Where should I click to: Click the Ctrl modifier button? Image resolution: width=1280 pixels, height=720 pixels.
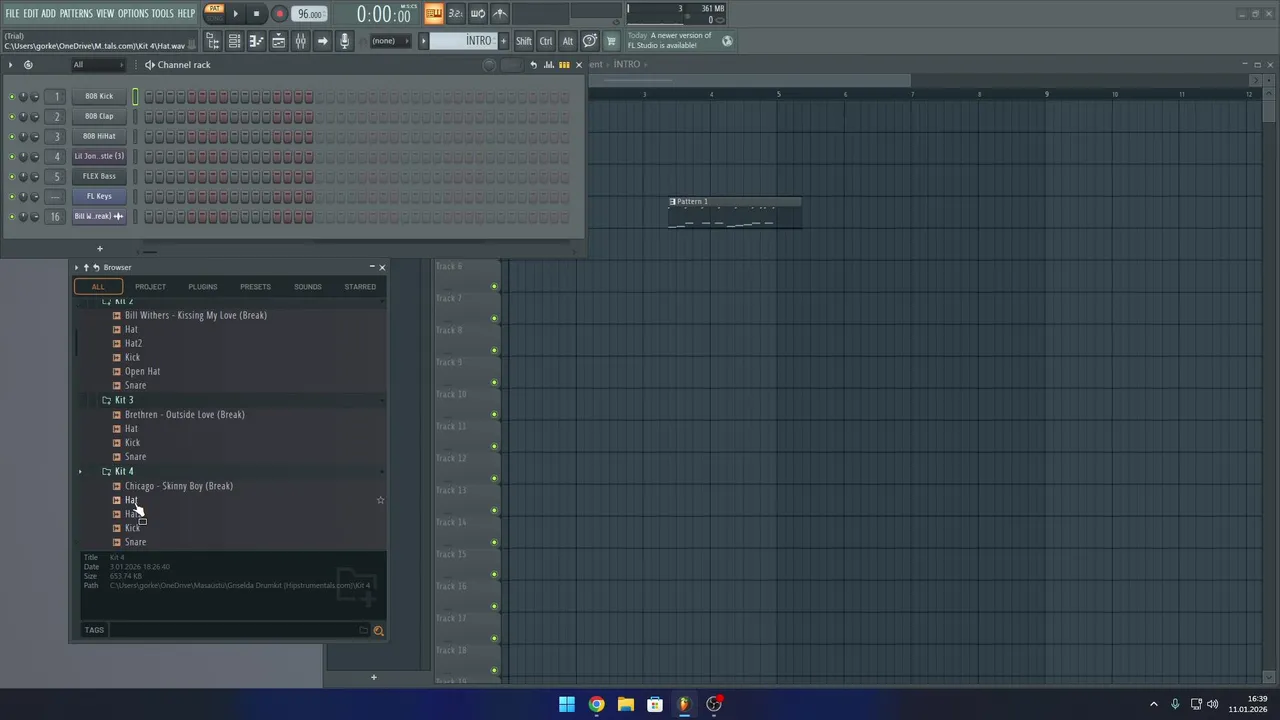point(546,41)
